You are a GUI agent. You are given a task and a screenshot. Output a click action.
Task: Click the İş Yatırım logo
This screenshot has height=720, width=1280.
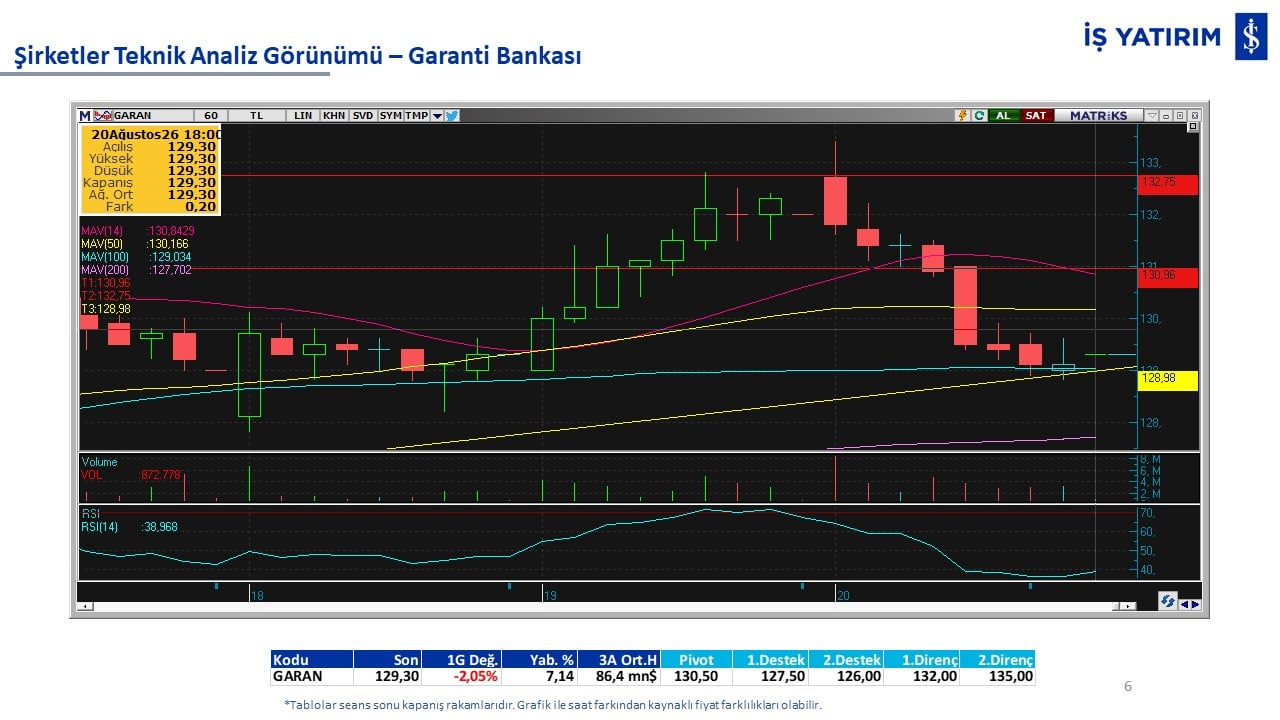(x=1175, y=37)
